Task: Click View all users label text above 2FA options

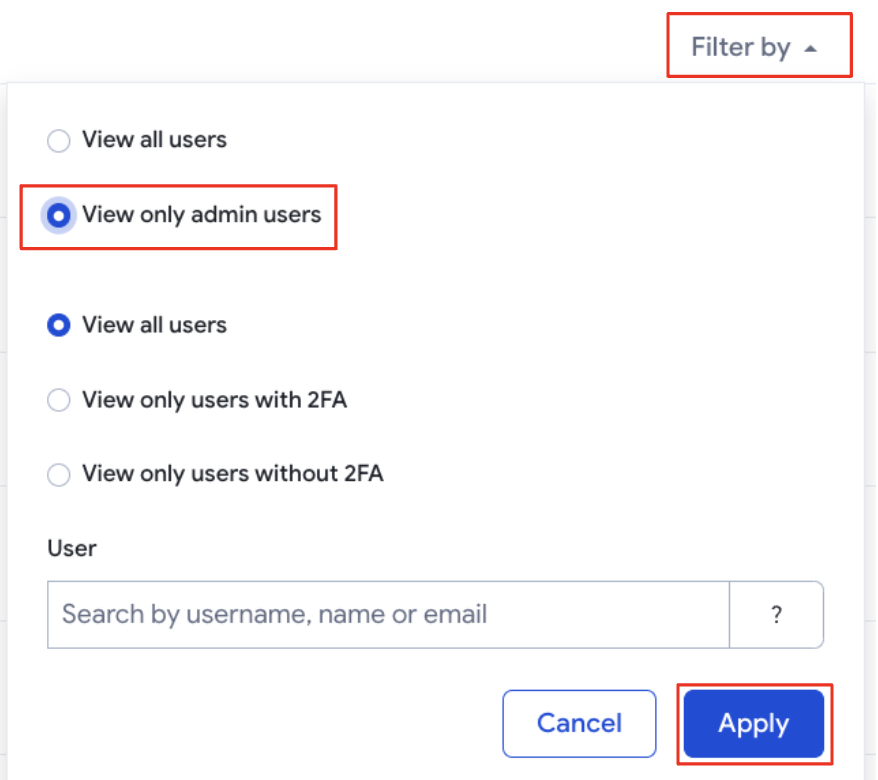Action: [155, 325]
